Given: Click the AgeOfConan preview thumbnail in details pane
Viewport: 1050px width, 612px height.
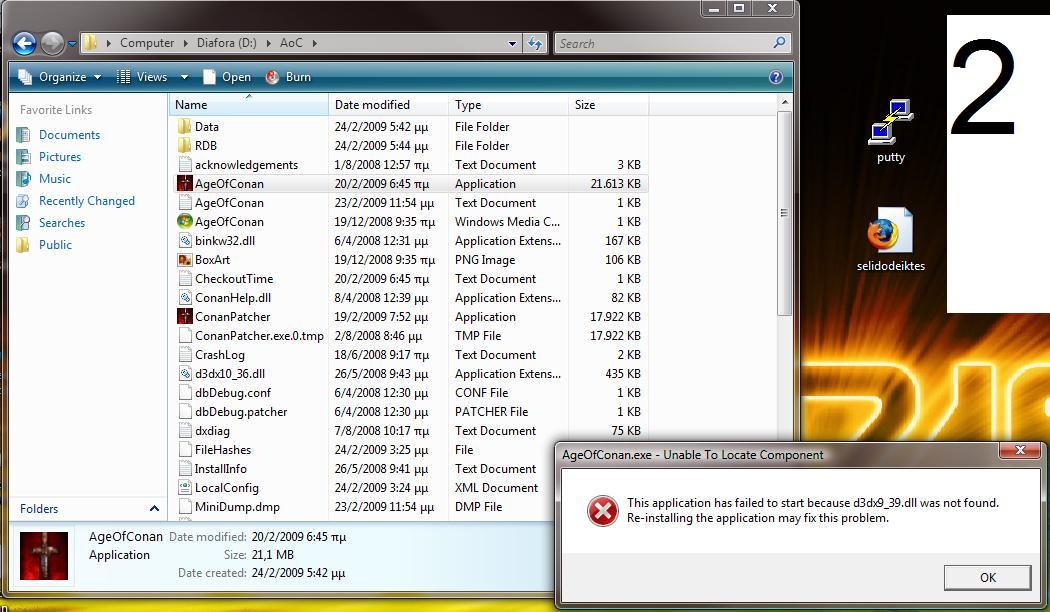Looking at the screenshot, I should (x=44, y=556).
